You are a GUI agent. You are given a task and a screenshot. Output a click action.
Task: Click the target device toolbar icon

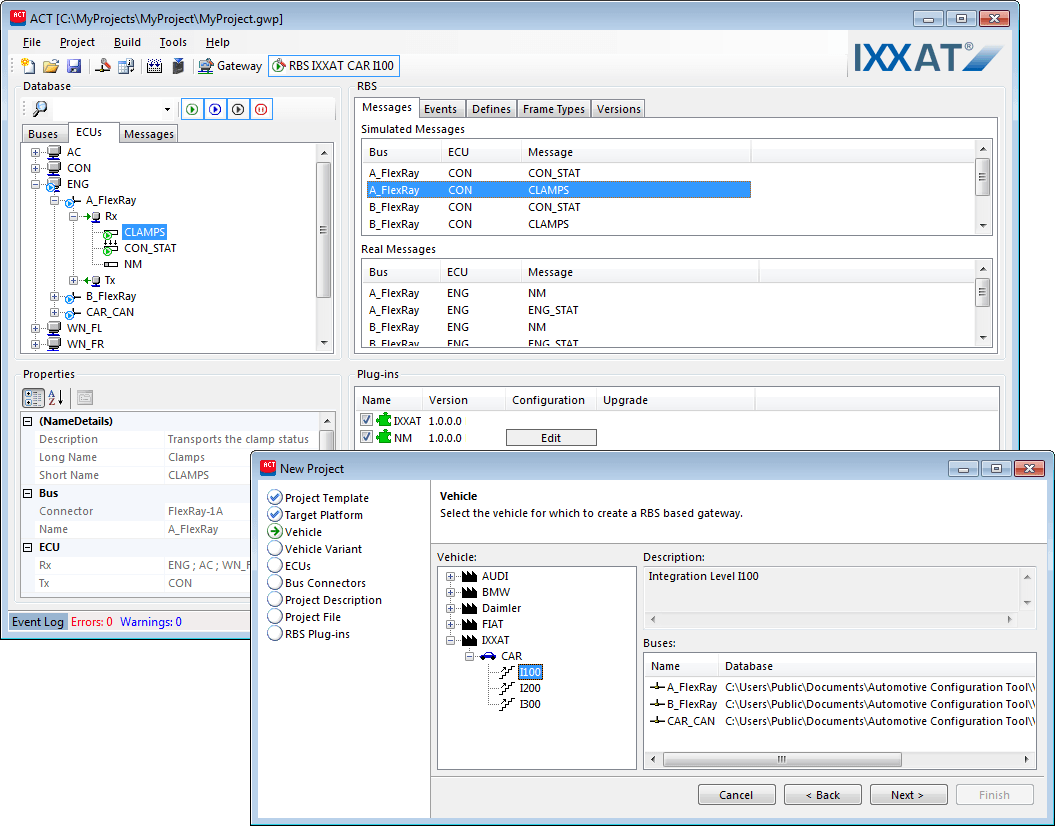178,66
